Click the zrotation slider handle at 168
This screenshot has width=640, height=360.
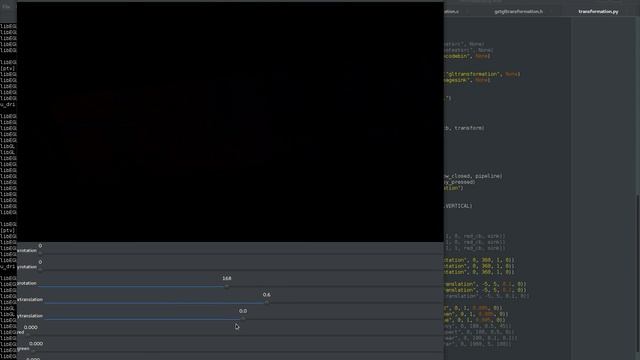pos(227,286)
